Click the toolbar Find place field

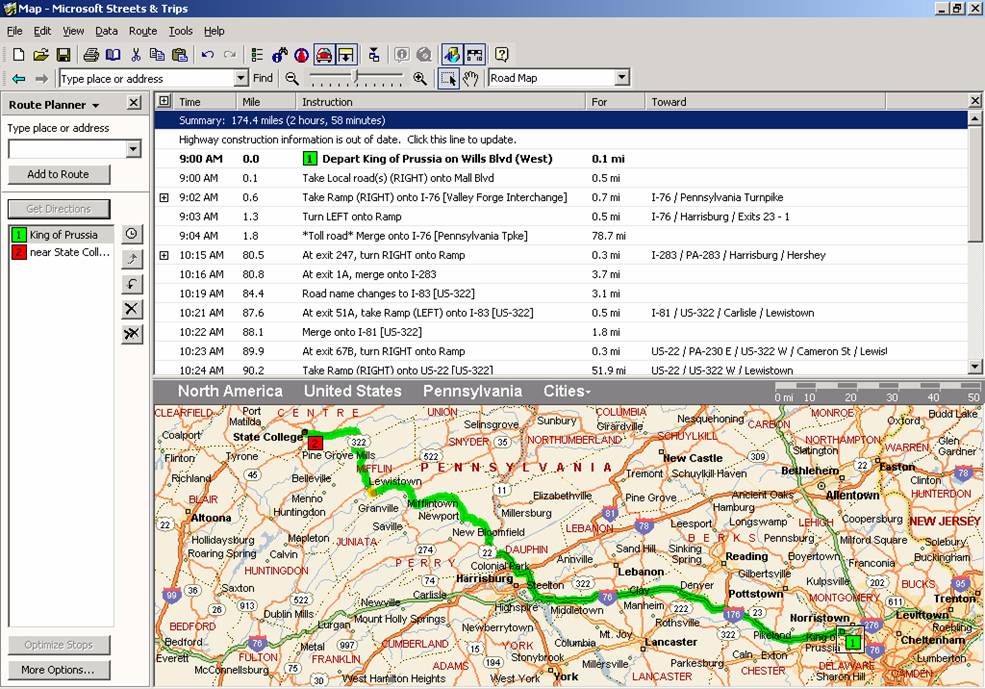[x=146, y=78]
